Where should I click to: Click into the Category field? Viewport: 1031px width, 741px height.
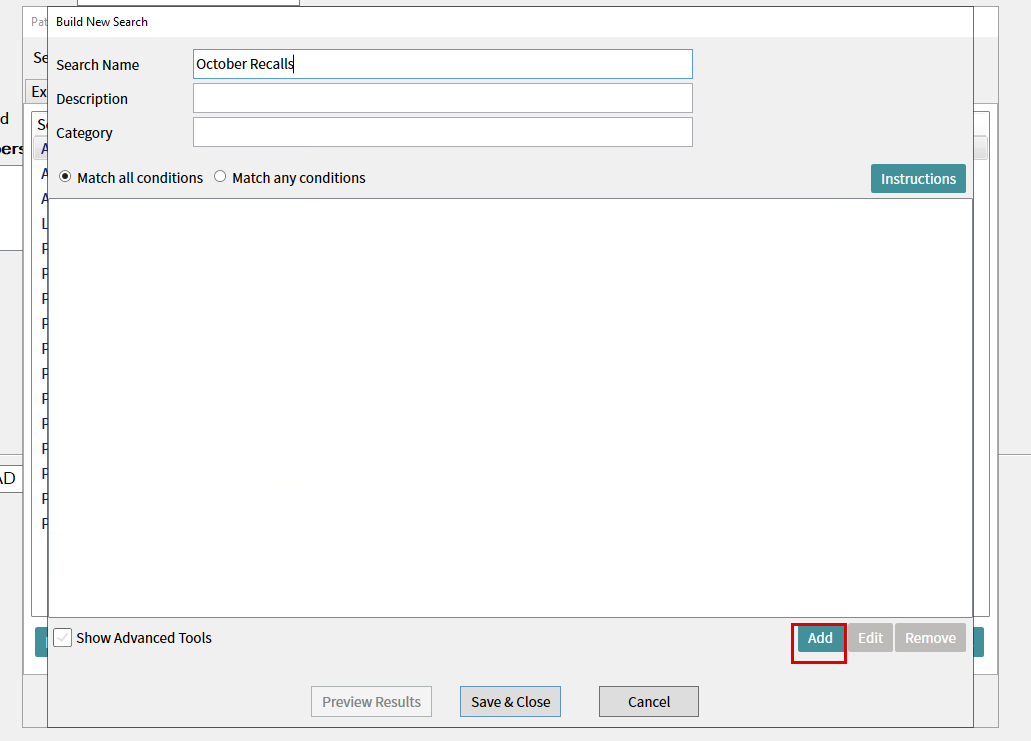443,132
